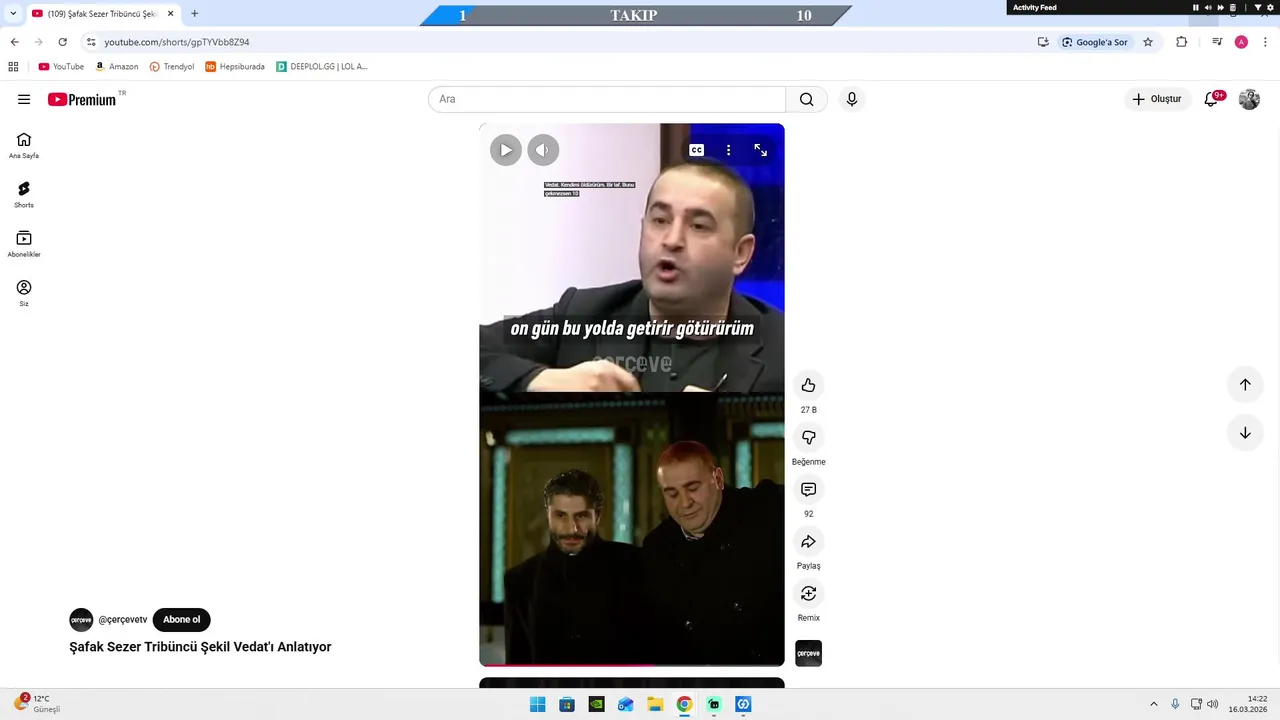Open a new browser tab
Image resolution: width=1280 pixels, height=720 pixels.
coord(194,14)
